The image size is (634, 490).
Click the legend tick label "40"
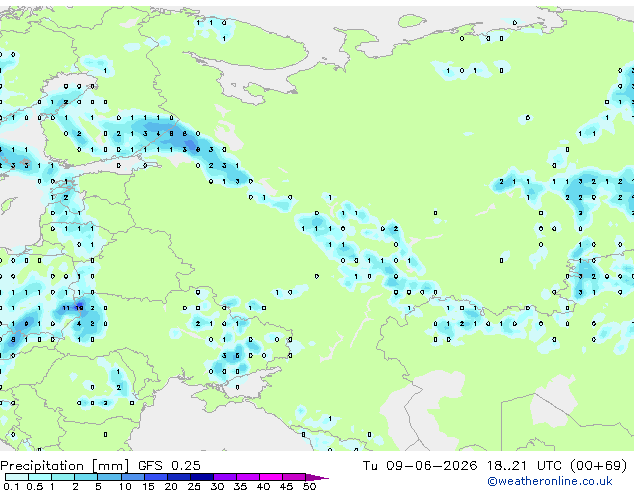click(x=263, y=486)
